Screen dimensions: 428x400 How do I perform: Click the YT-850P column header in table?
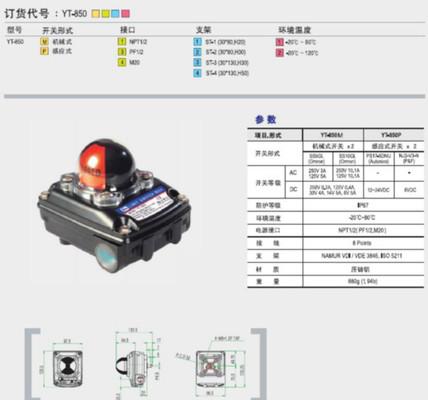pos(394,135)
